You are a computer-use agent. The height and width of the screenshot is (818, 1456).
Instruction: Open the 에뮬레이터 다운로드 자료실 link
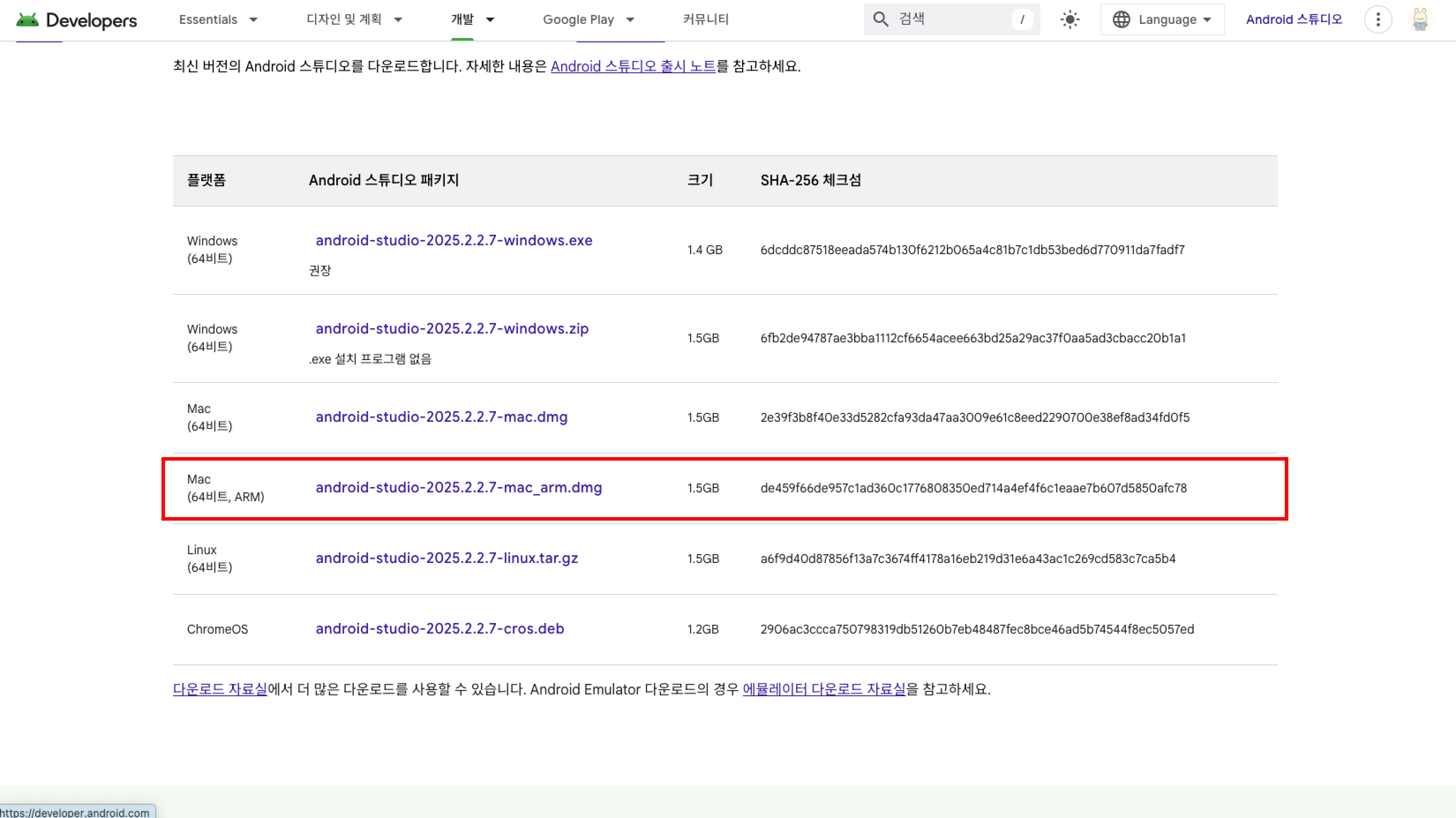pyautogui.click(x=823, y=689)
